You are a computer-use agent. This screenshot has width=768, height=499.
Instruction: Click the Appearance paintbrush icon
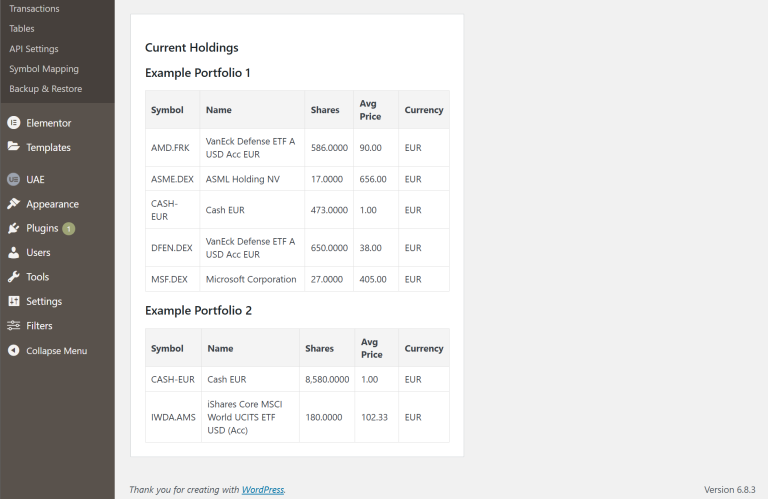(14, 204)
